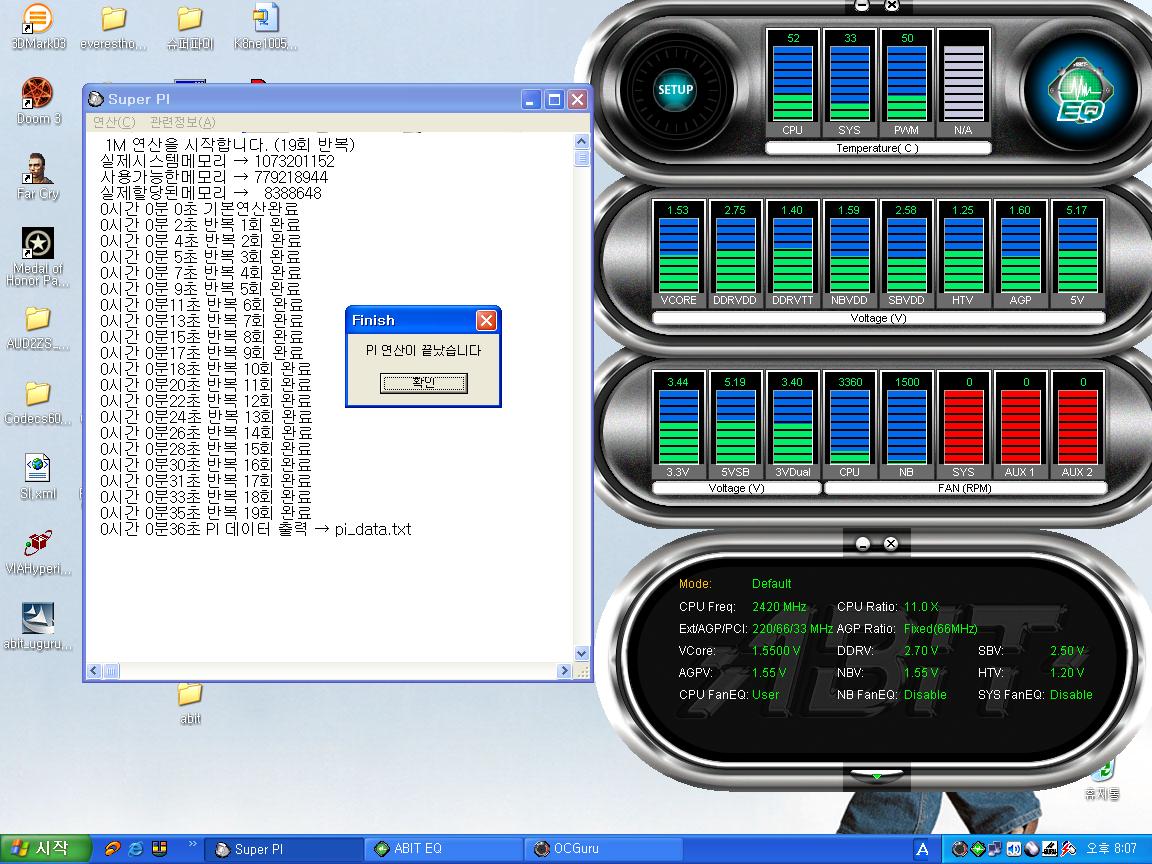Click the Super PI horizontal scrollbar right arrow
This screenshot has height=864, width=1152.
564,671
